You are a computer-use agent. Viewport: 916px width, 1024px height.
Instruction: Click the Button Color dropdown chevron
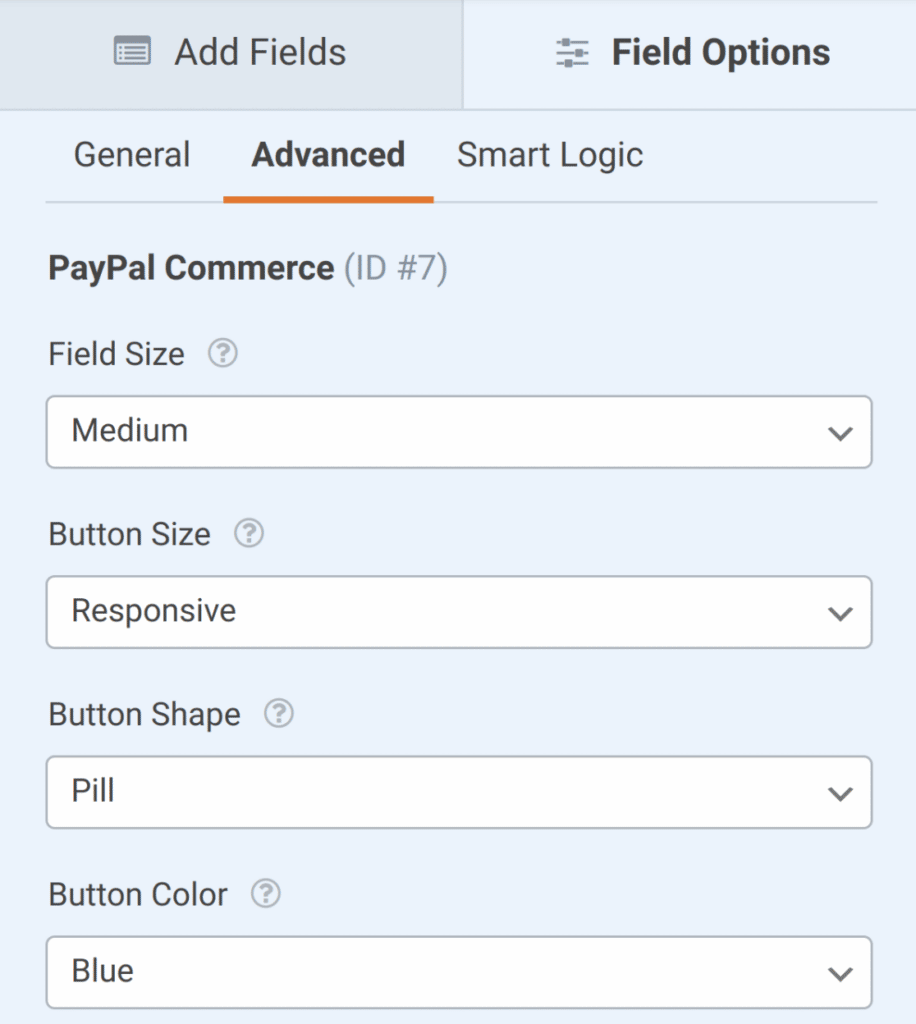tap(840, 972)
